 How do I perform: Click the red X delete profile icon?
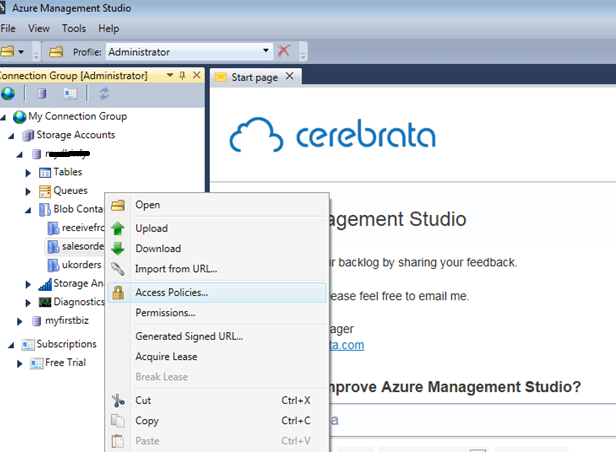coord(284,51)
